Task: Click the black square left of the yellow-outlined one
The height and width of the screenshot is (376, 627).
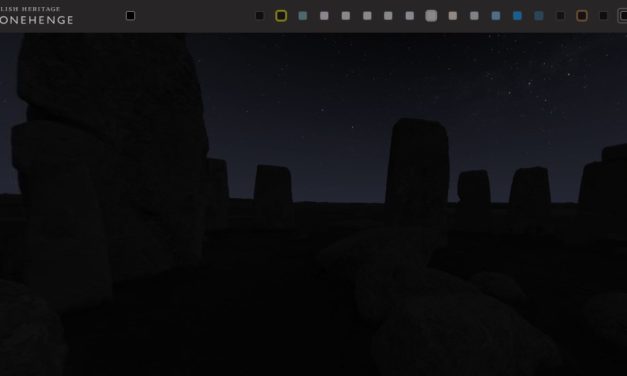Action: pos(260,16)
